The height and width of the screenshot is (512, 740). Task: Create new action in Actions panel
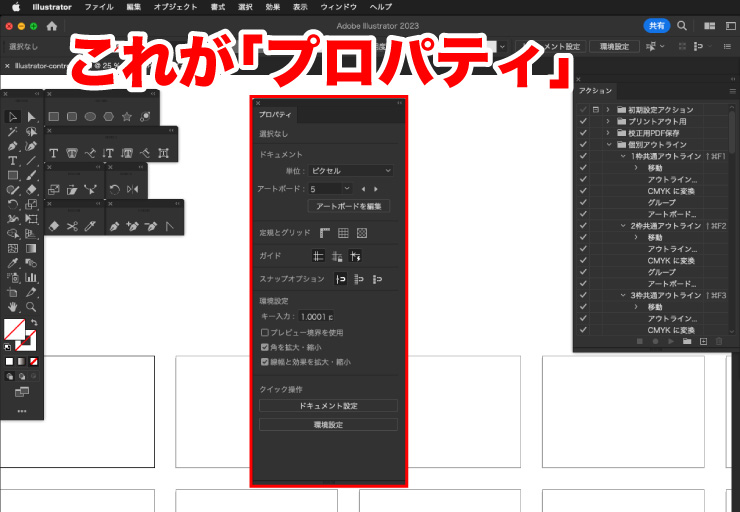click(x=703, y=341)
